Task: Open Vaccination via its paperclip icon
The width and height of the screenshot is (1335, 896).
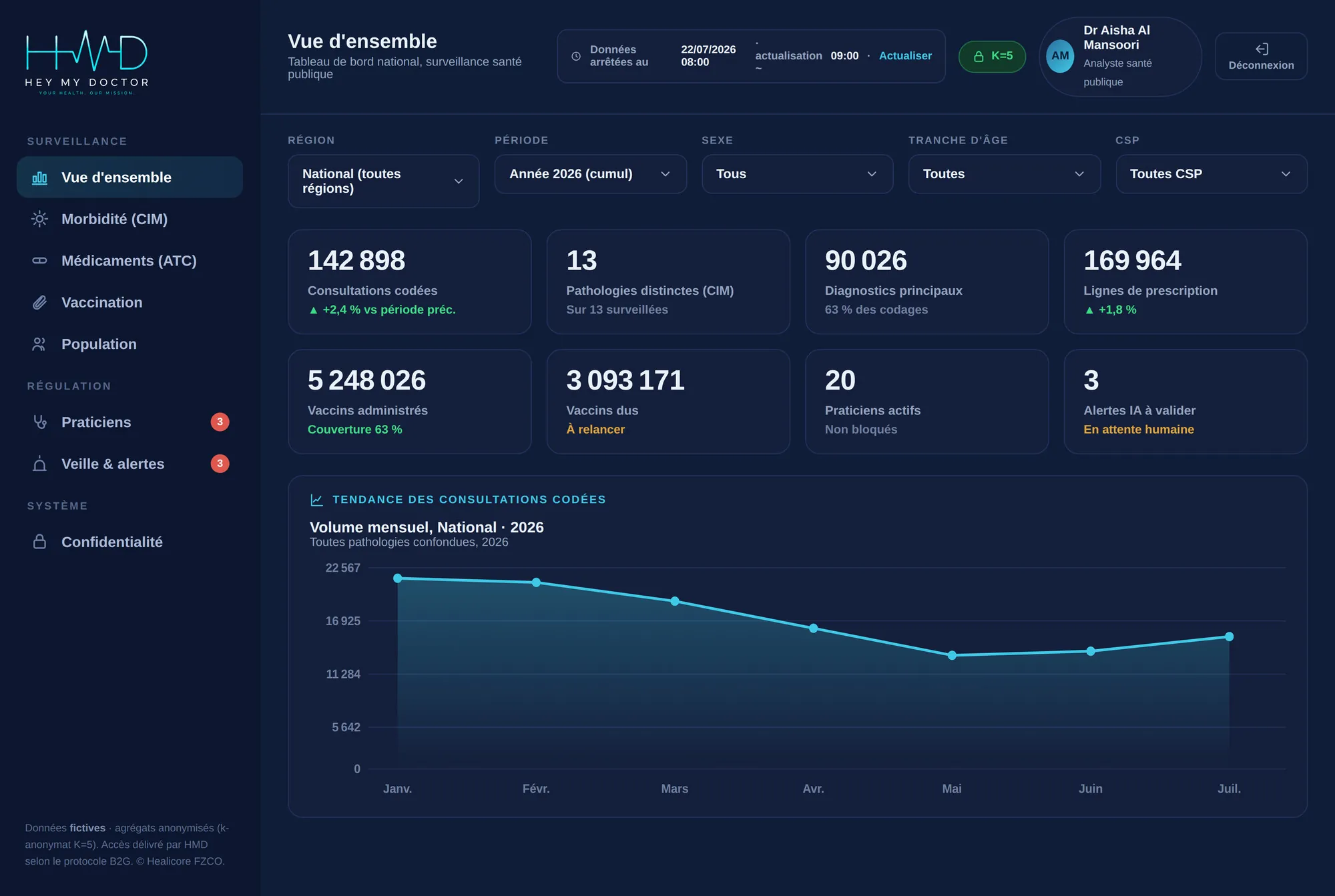Action: point(39,302)
